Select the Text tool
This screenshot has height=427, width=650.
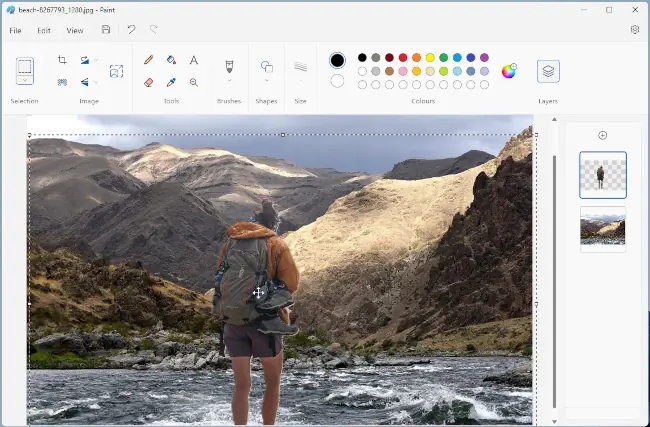pos(194,60)
